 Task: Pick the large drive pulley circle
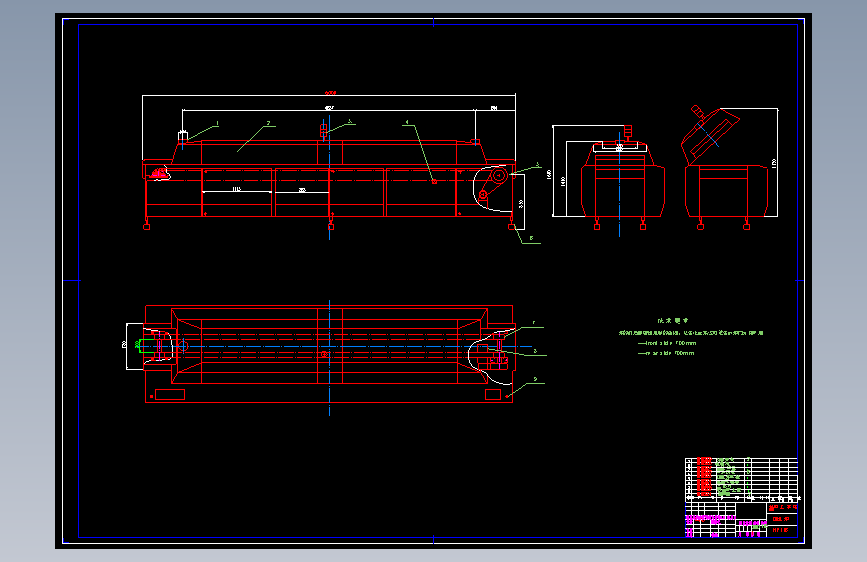(x=499, y=176)
